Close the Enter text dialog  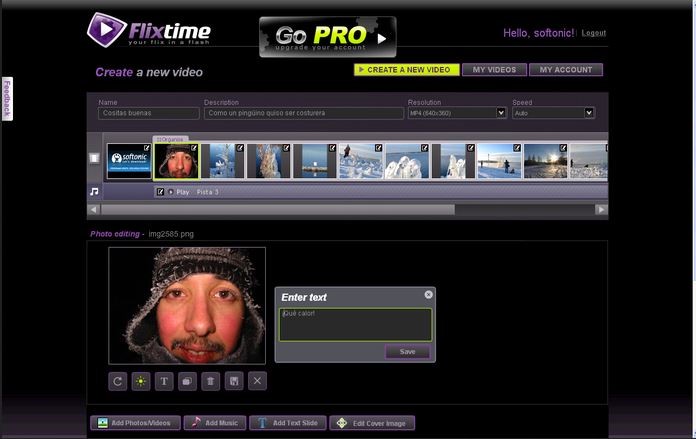428,295
